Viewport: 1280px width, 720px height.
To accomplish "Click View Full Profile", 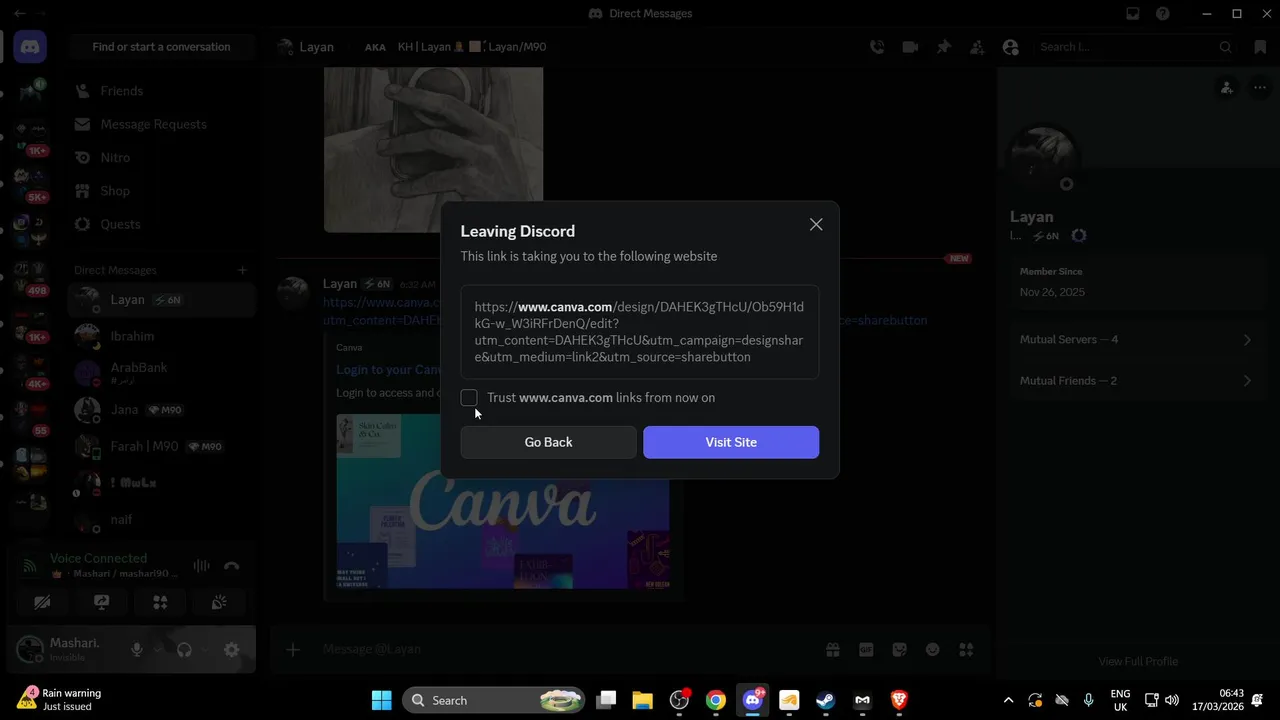I will [x=1138, y=661].
